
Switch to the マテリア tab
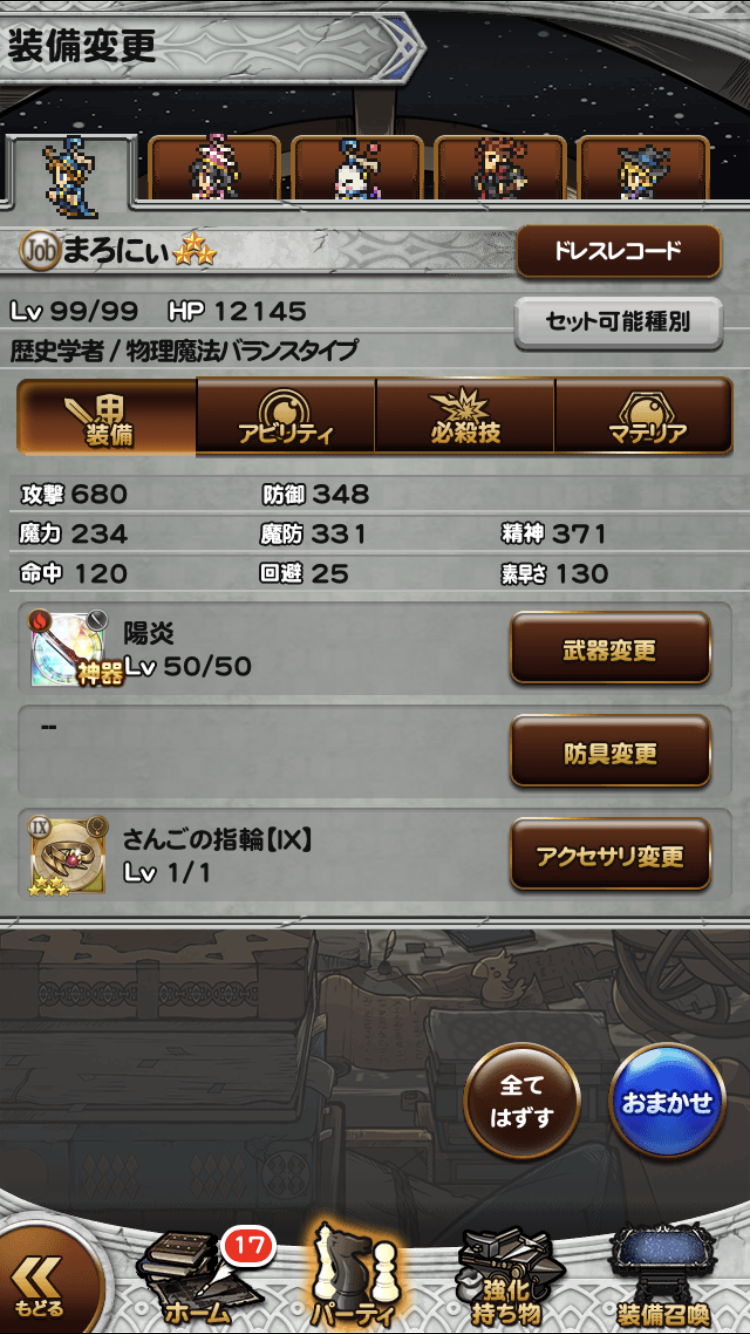pos(644,416)
